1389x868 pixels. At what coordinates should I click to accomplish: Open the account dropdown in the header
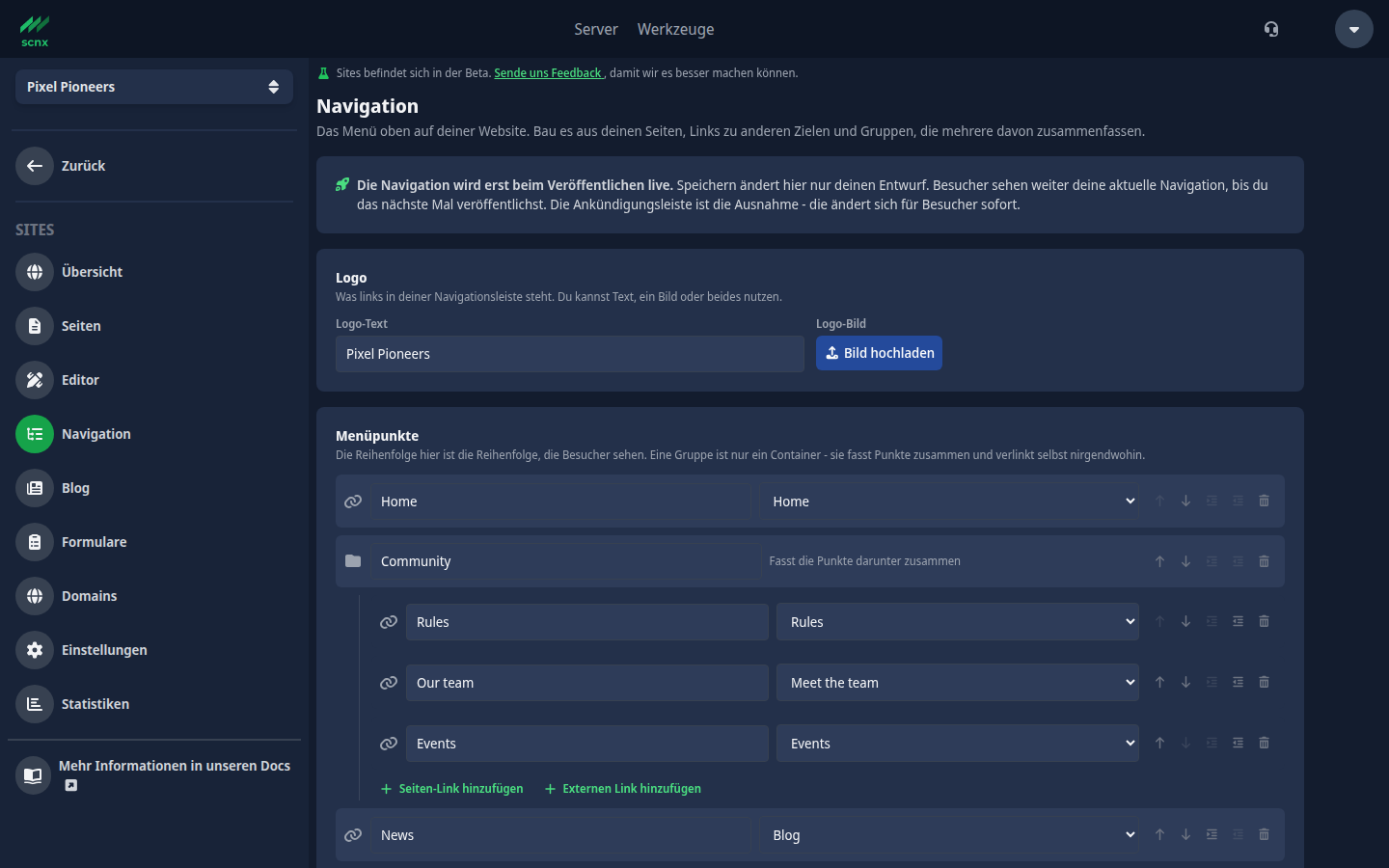pos(1353,29)
